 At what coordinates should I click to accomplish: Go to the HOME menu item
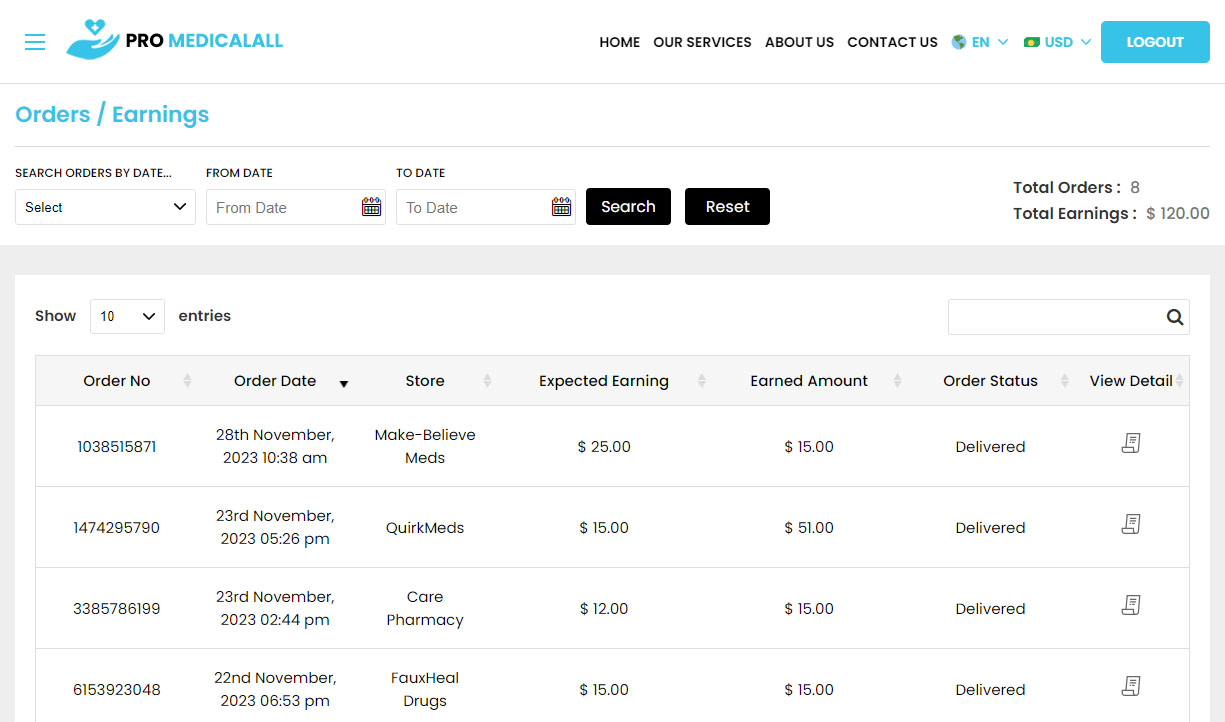(620, 42)
